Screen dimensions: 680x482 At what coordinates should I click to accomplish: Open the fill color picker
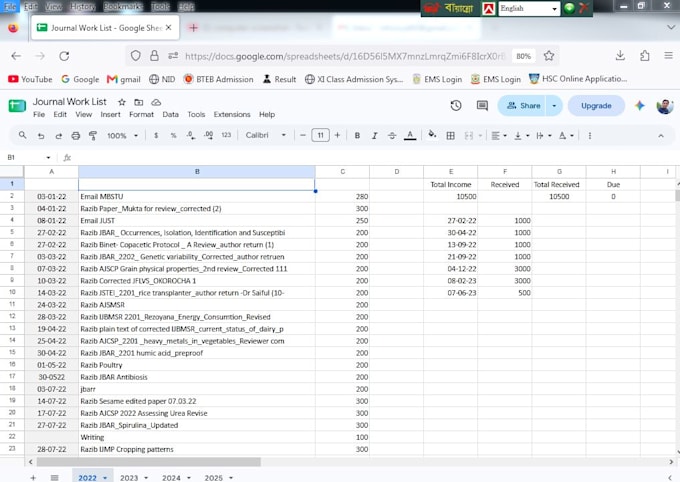tap(432, 135)
